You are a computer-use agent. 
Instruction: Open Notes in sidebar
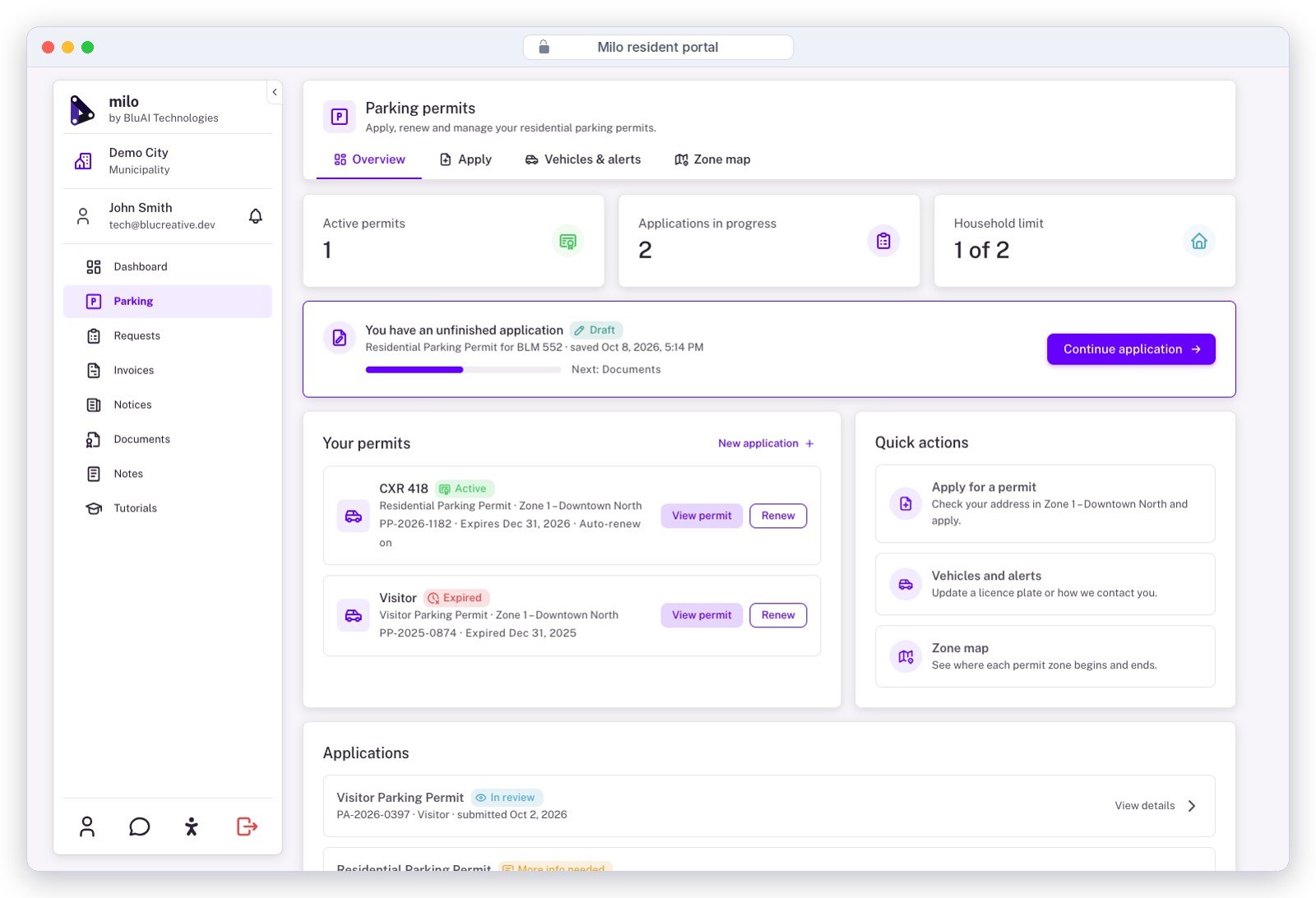click(168, 474)
